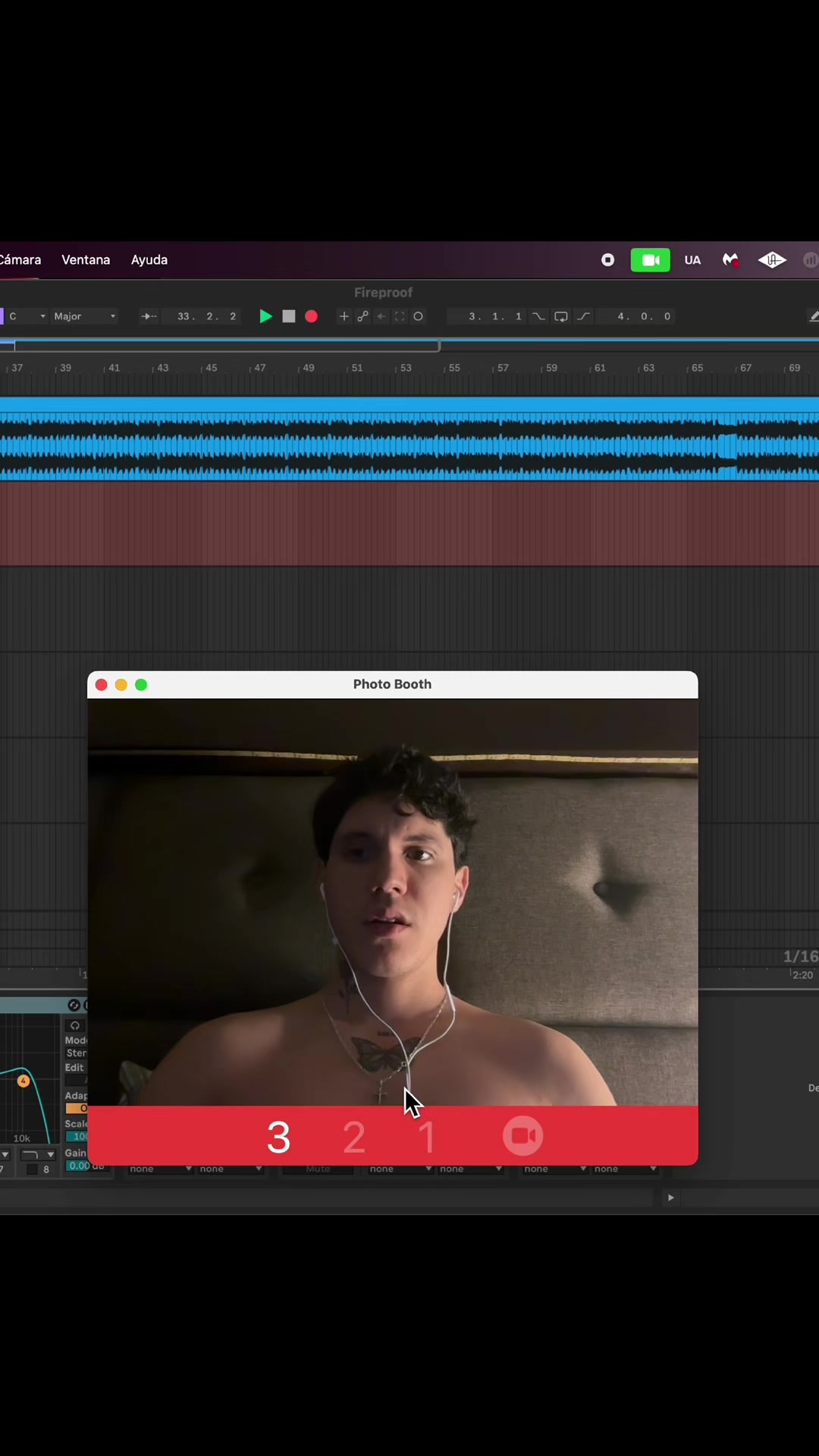Click the session record circle icon
The height and width of the screenshot is (1456, 819).
[418, 316]
